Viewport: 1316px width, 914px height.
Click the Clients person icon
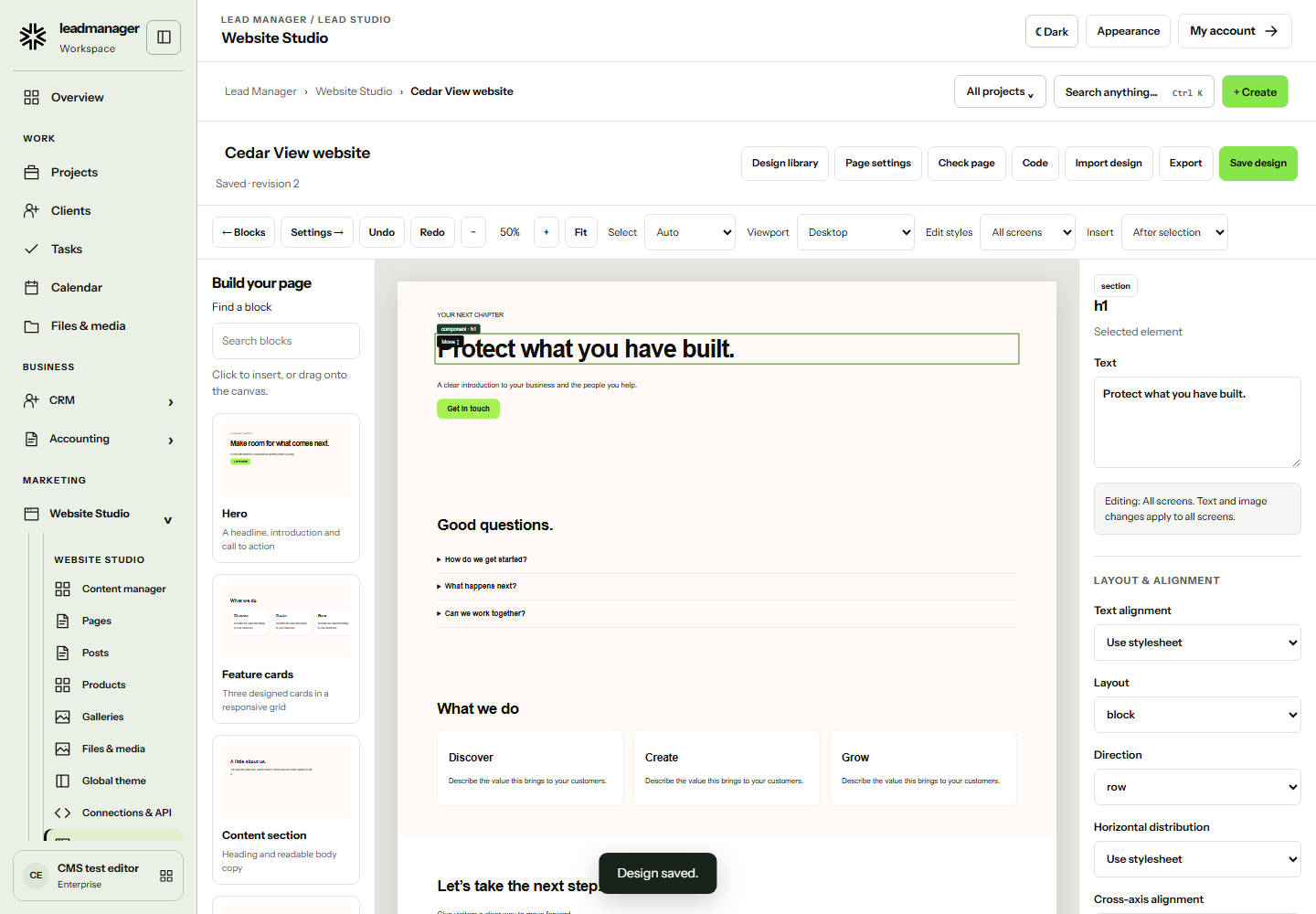(32, 211)
